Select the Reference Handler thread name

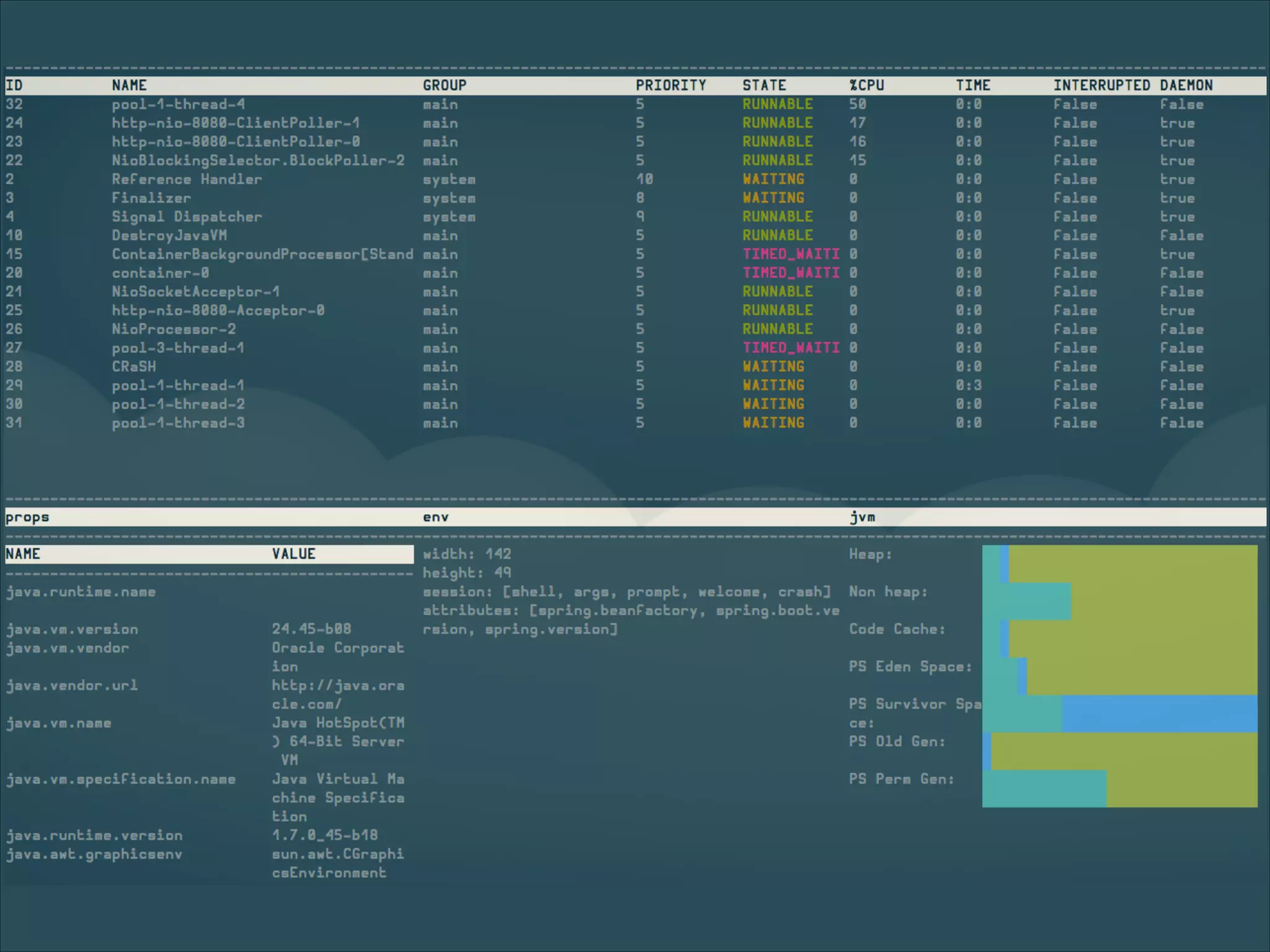point(187,179)
